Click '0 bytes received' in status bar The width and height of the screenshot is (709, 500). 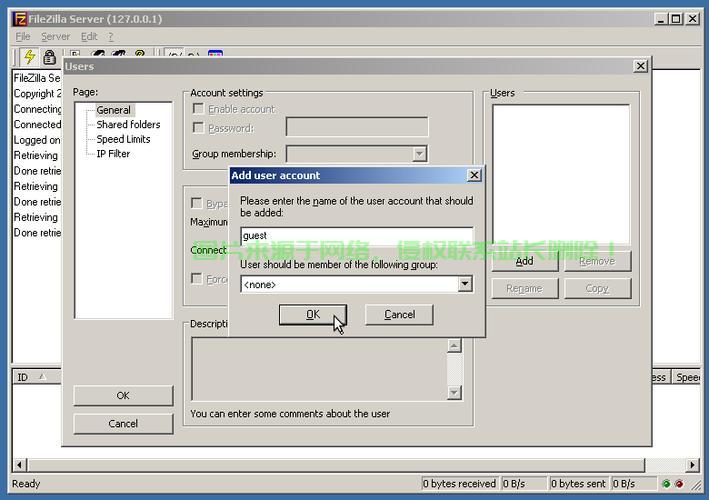click(459, 484)
